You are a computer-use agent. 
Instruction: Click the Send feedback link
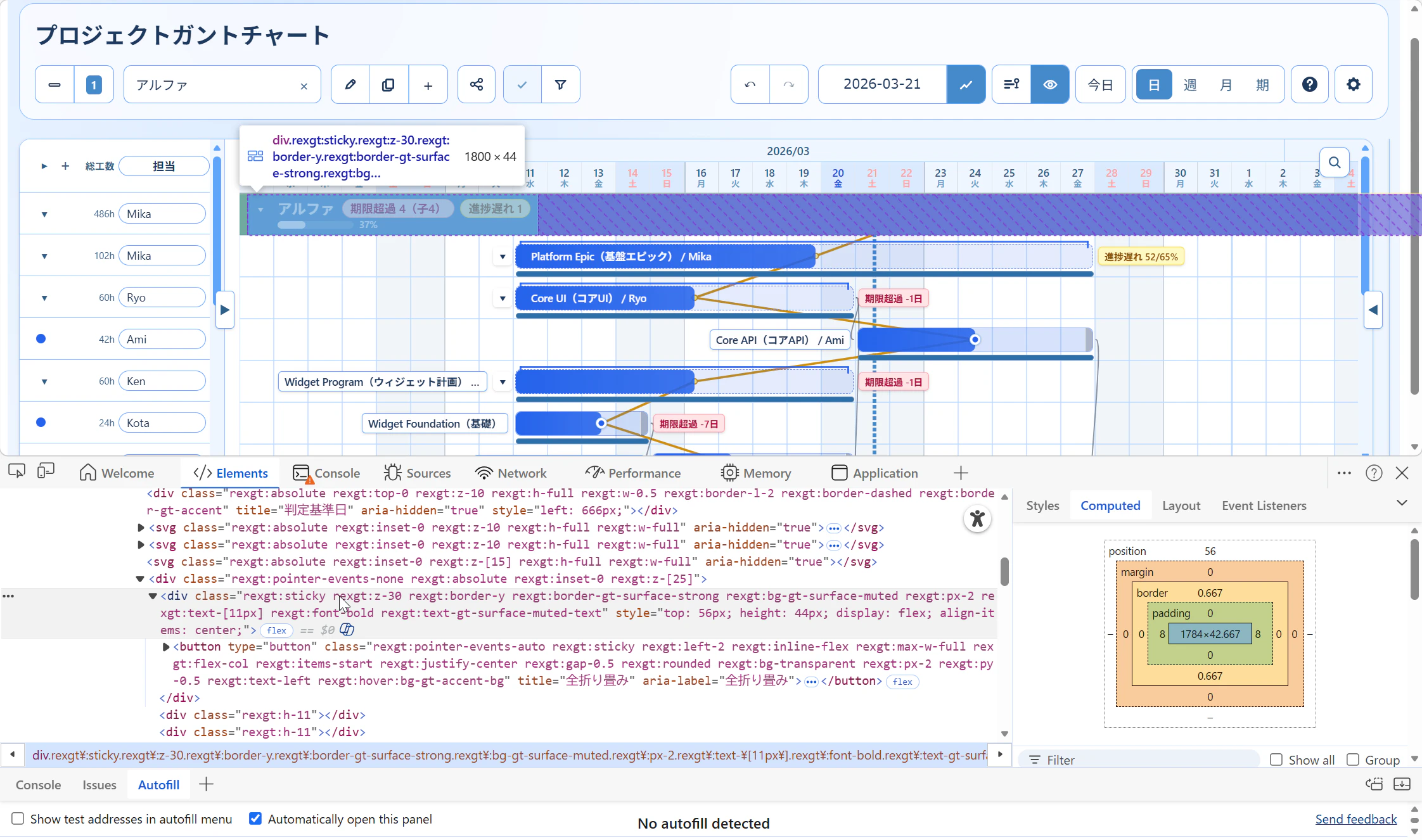pos(1355,818)
